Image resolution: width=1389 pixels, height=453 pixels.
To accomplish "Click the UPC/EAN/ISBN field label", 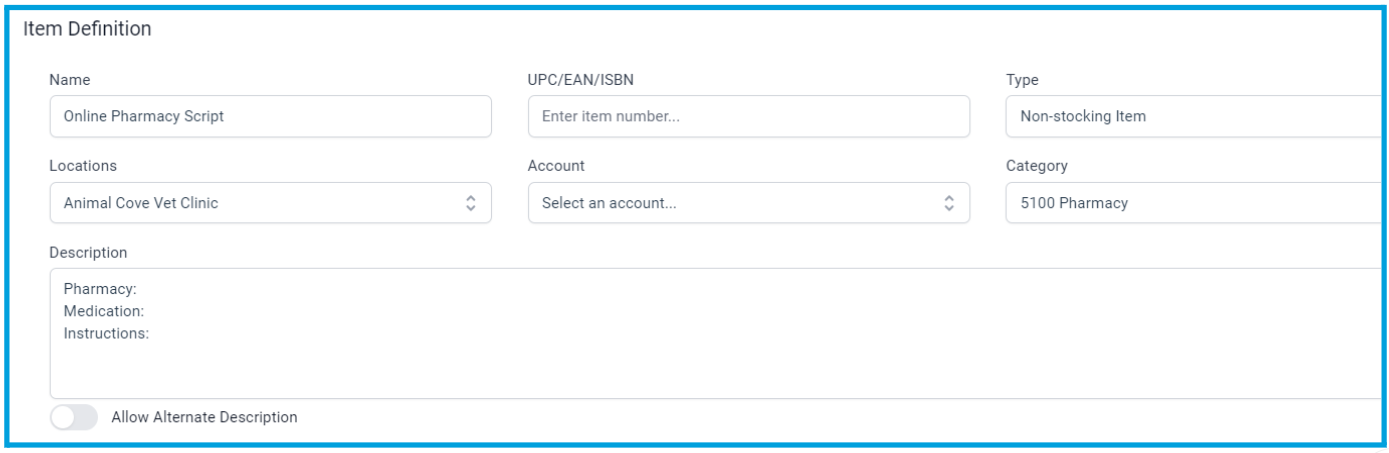I will [580, 80].
